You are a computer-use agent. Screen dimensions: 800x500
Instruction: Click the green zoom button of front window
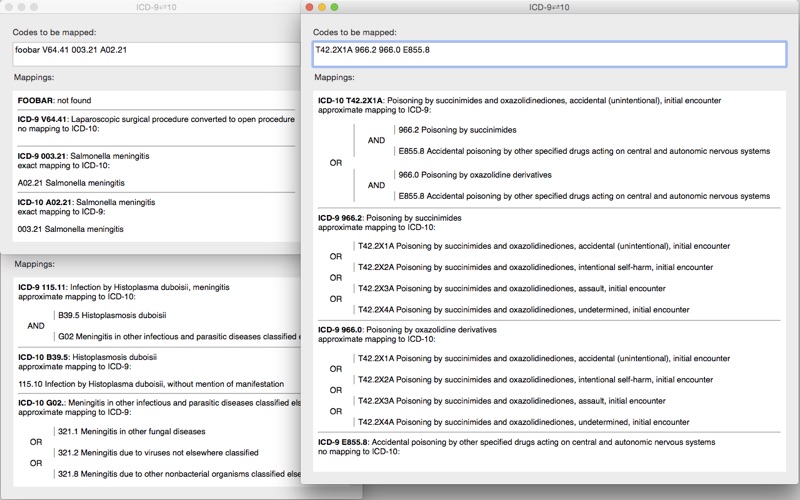[x=335, y=7]
